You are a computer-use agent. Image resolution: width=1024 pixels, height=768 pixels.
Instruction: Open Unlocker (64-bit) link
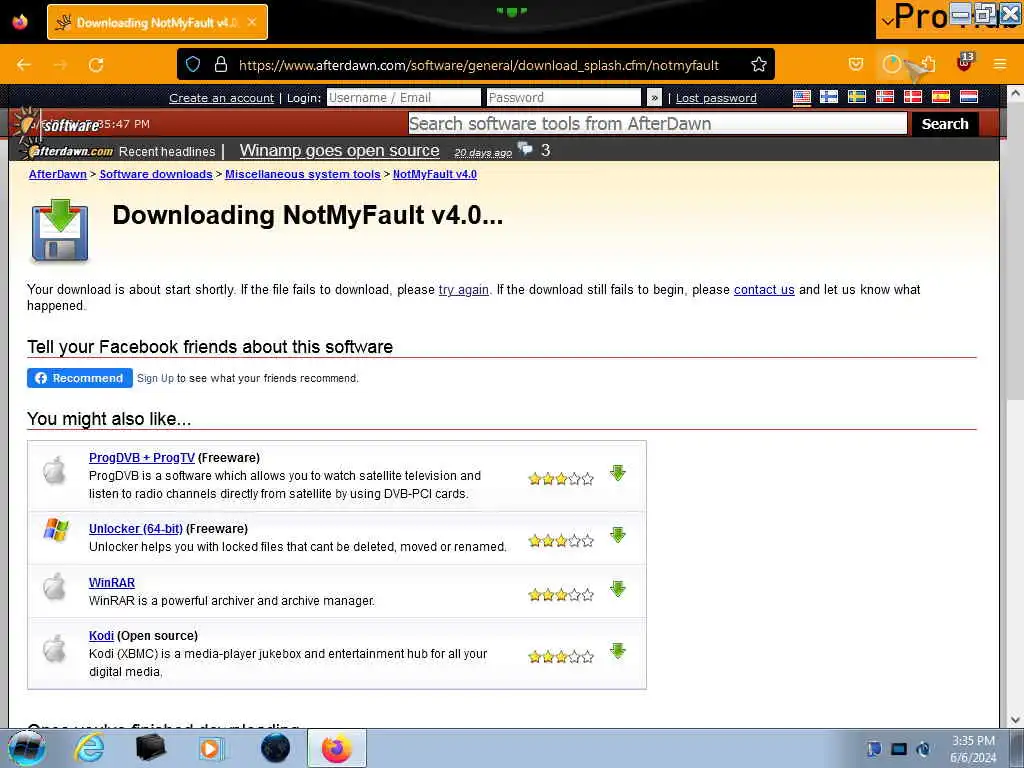(x=136, y=529)
